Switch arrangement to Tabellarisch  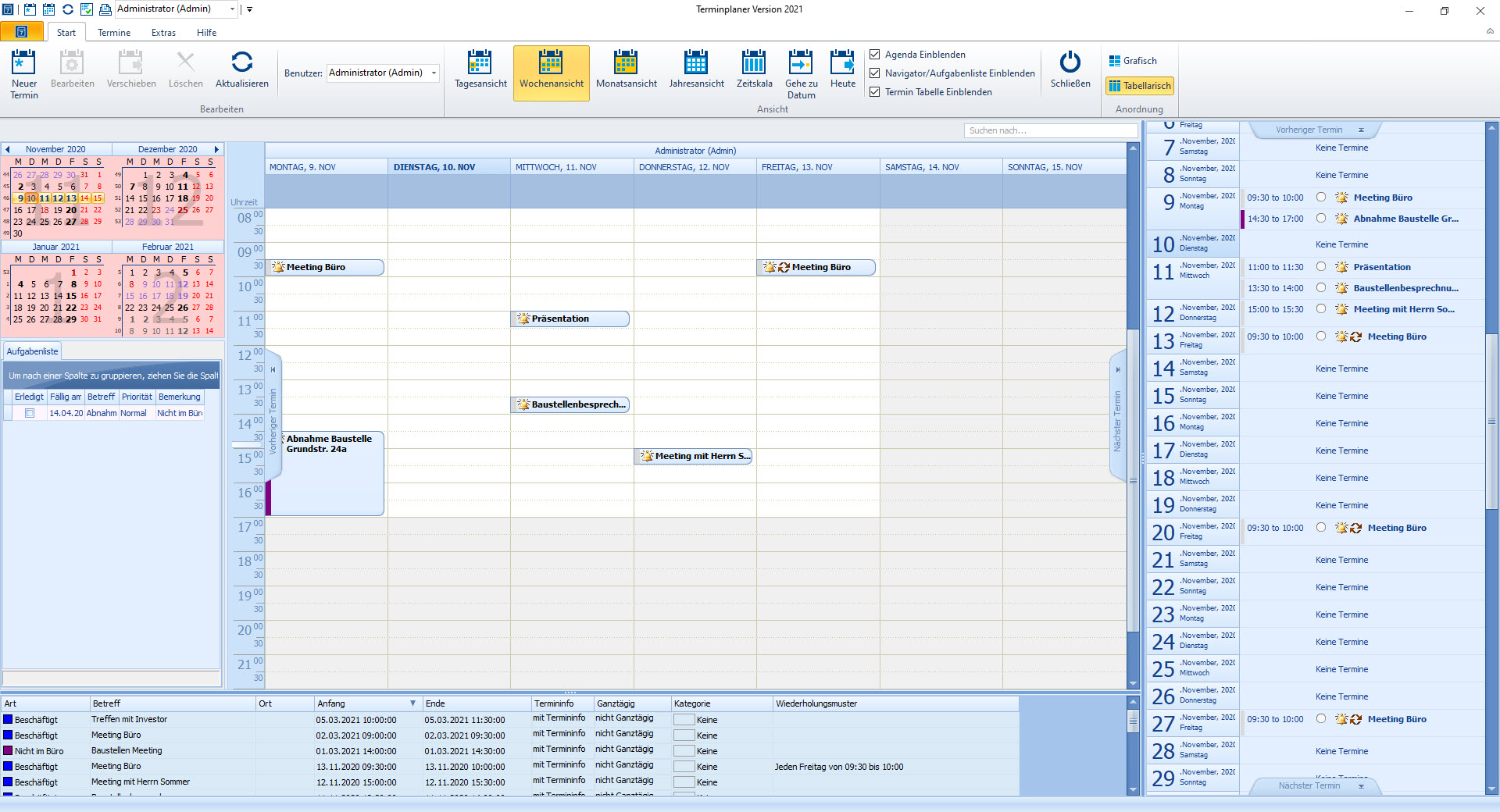point(1140,86)
